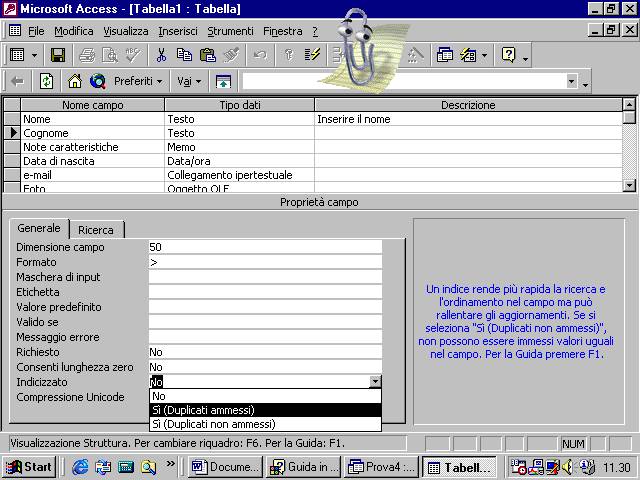Open the Indexes lightning icon
The height and width of the screenshot is (480, 640).
(x=312, y=55)
